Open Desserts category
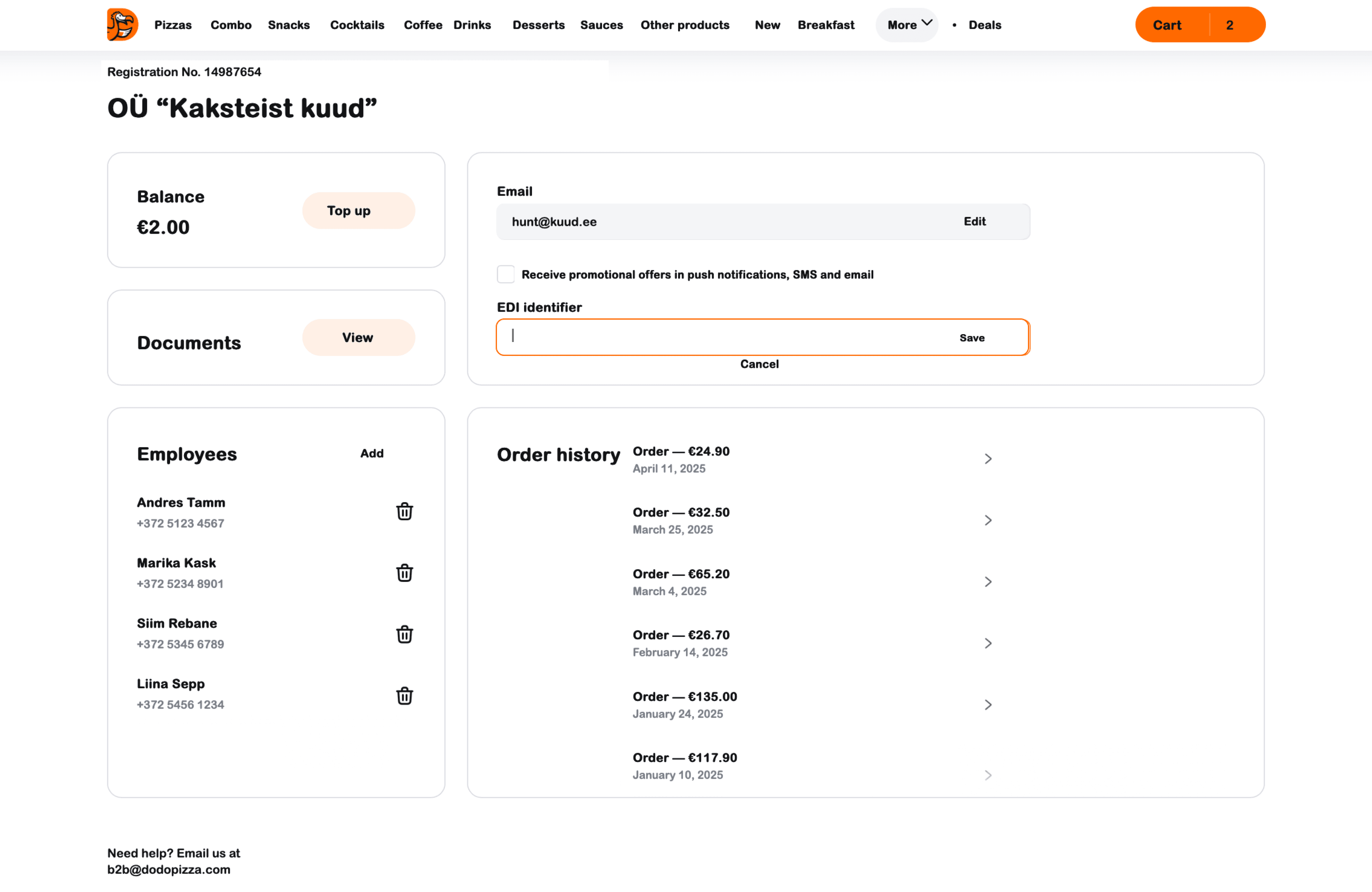The height and width of the screenshot is (892, 1372). 538,25
